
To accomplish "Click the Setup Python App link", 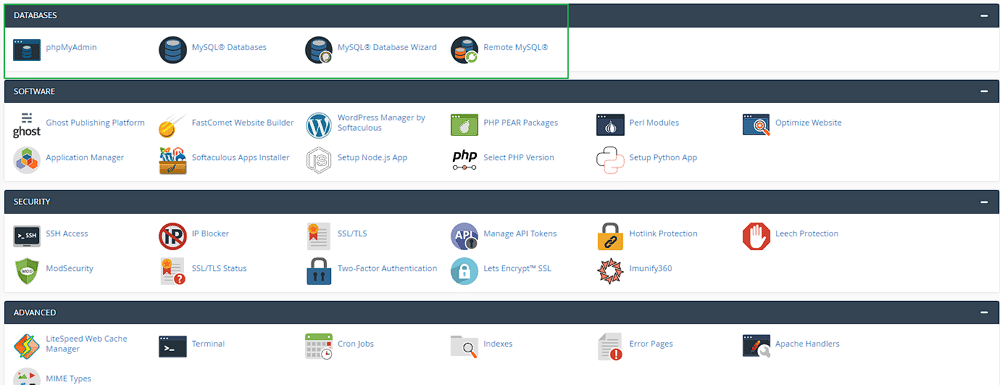I will pyautogui.click(x=663, y=157).
